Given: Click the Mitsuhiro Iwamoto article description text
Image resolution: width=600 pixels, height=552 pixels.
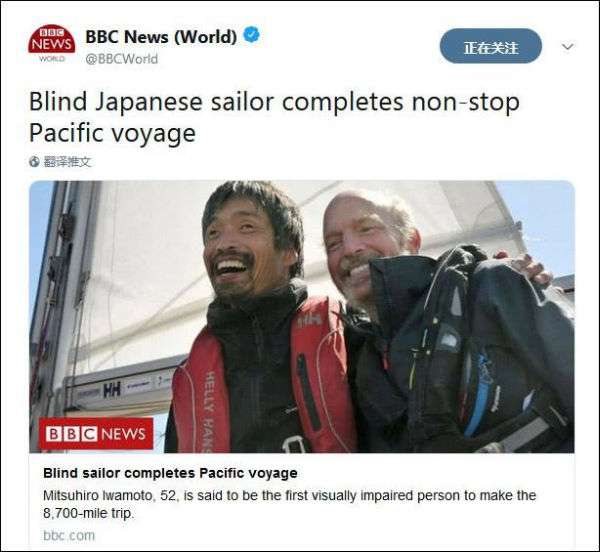Looking at the screenshot, I should (x=289, y=504).
